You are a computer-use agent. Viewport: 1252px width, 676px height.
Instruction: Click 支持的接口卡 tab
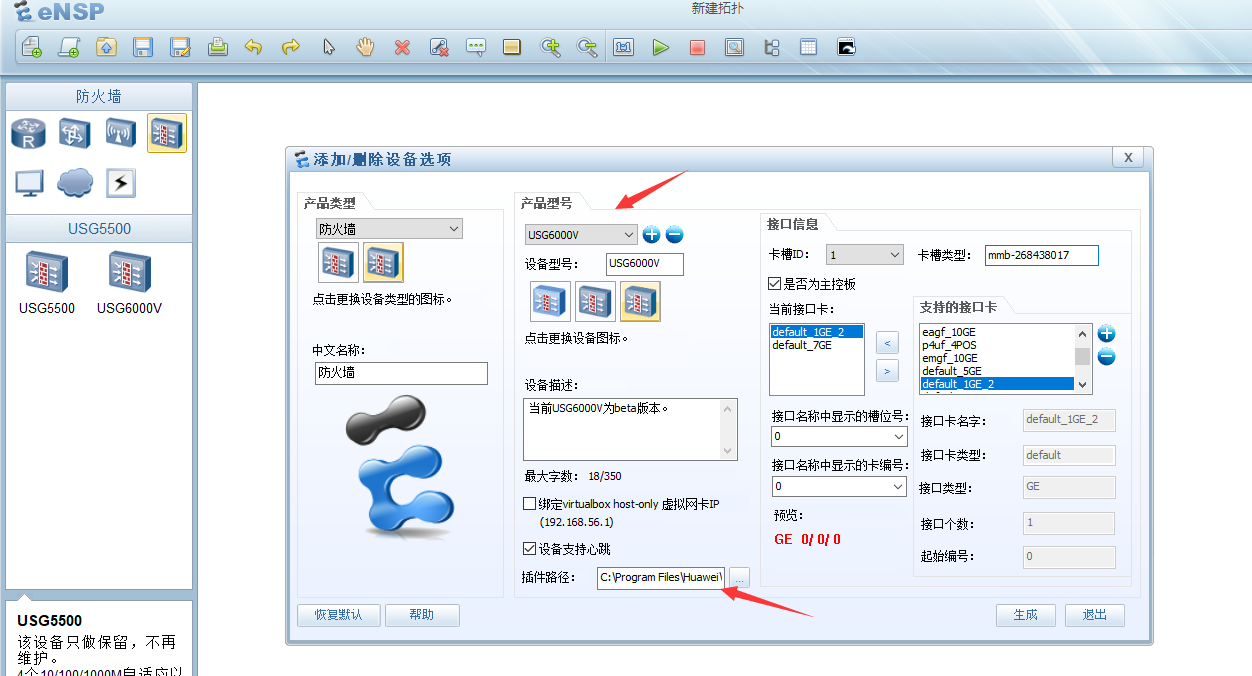[958, 306]
